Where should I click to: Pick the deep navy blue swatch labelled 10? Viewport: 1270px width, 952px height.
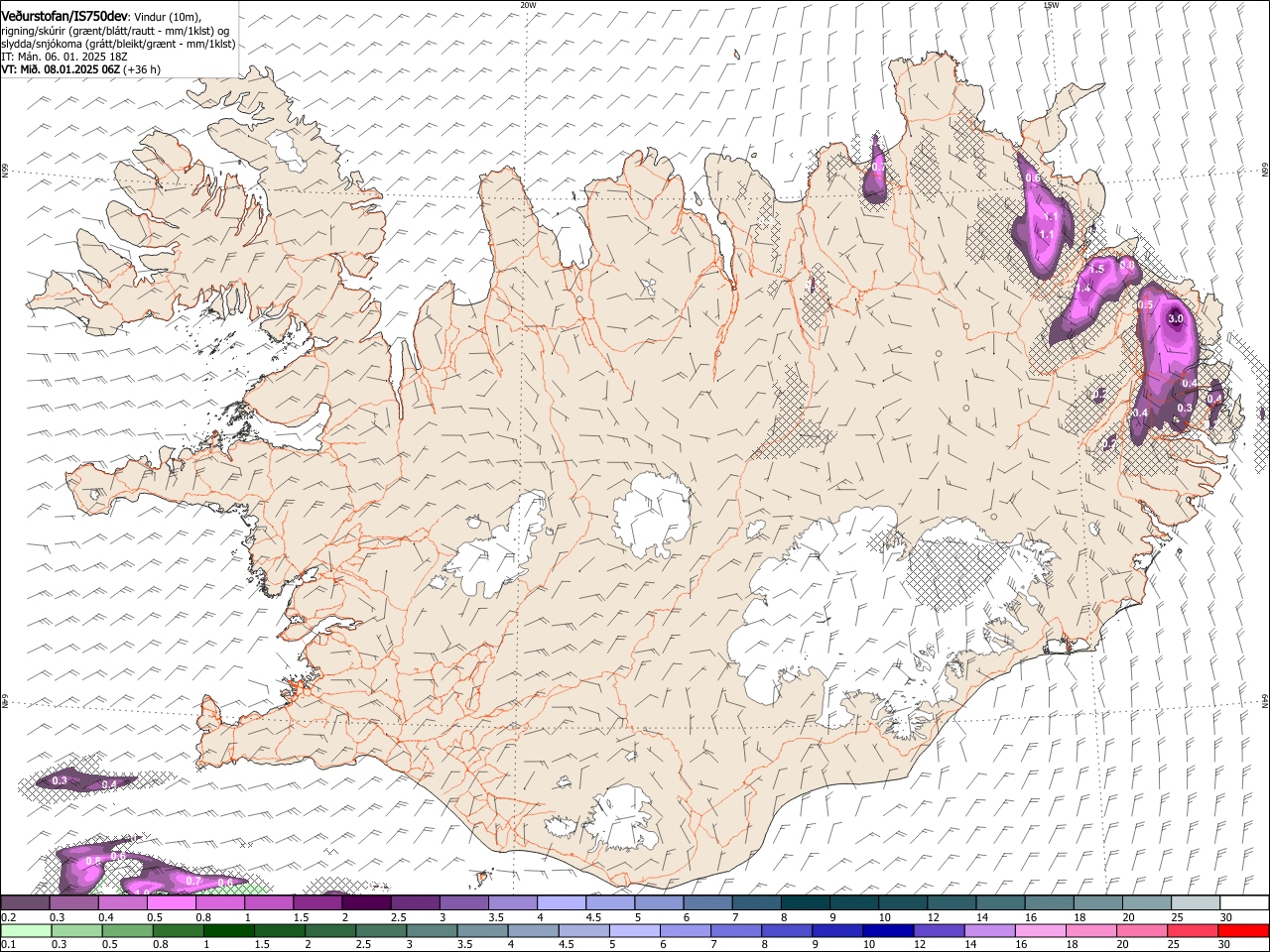coord(889,930)
